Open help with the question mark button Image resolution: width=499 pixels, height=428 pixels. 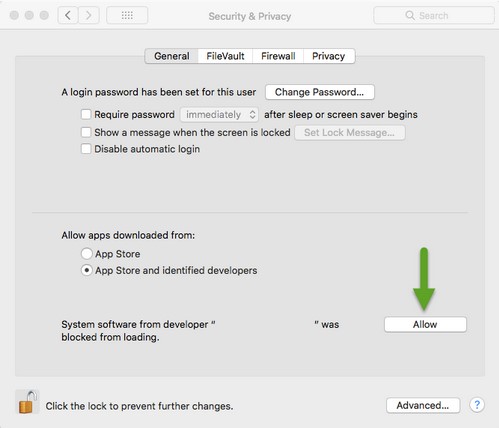click(x=477, y=405)
